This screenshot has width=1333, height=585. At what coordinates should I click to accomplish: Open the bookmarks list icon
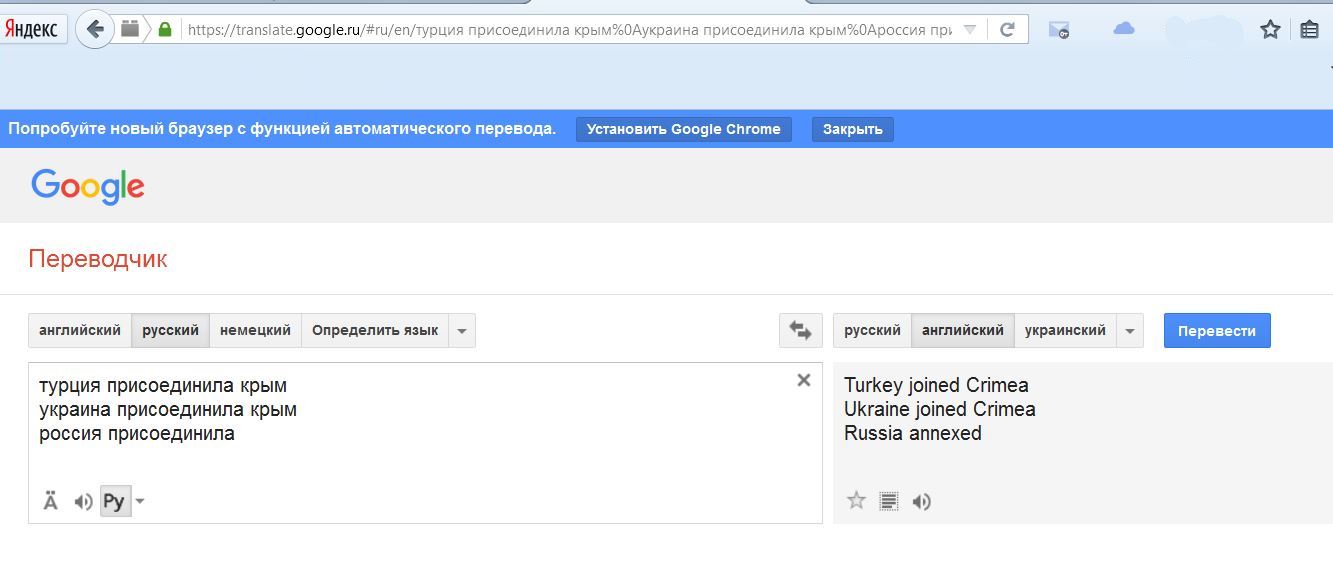1309,30
